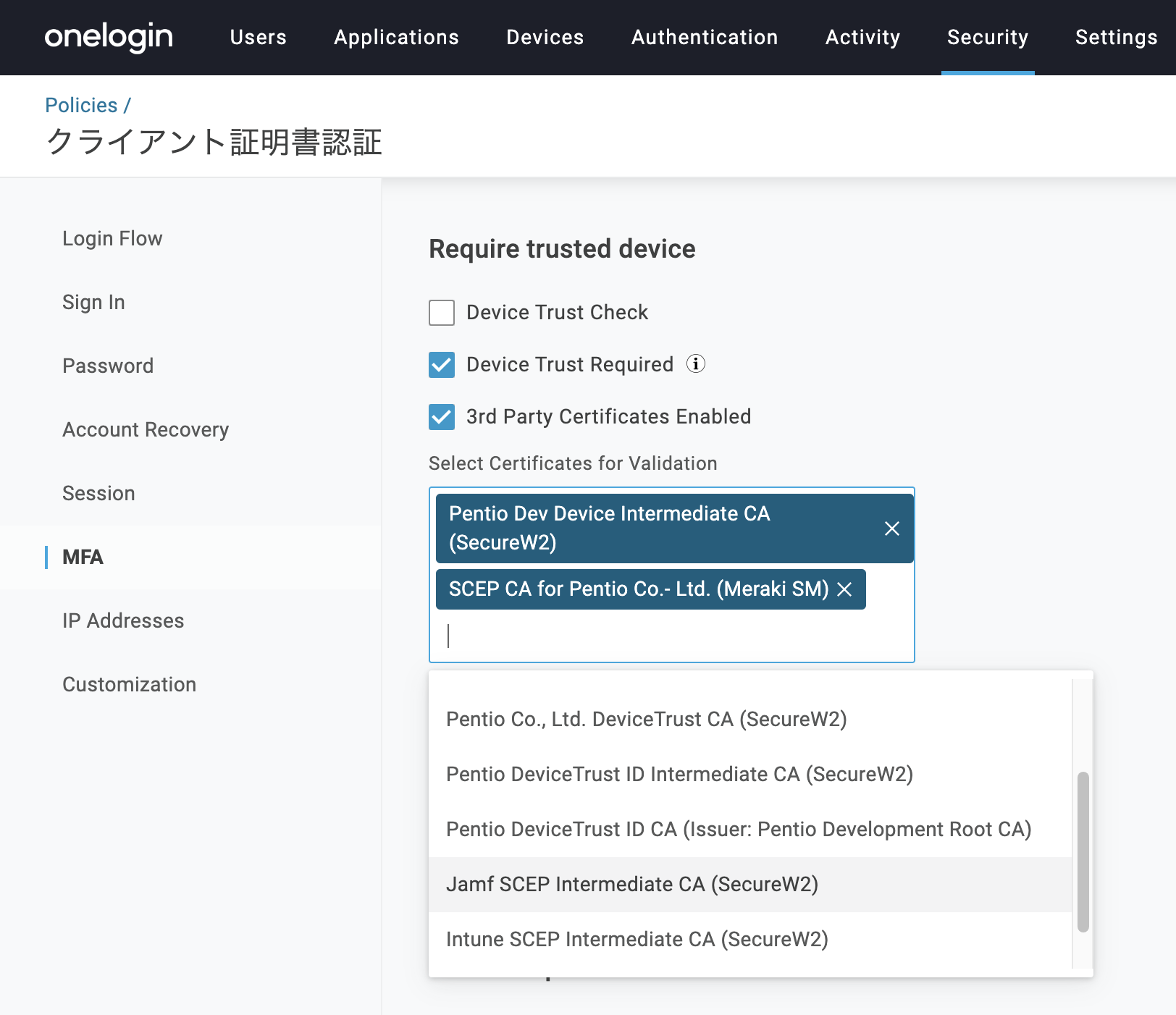Click the SCEP CA for Pentio Co.- Ltd. tag text

639,589
